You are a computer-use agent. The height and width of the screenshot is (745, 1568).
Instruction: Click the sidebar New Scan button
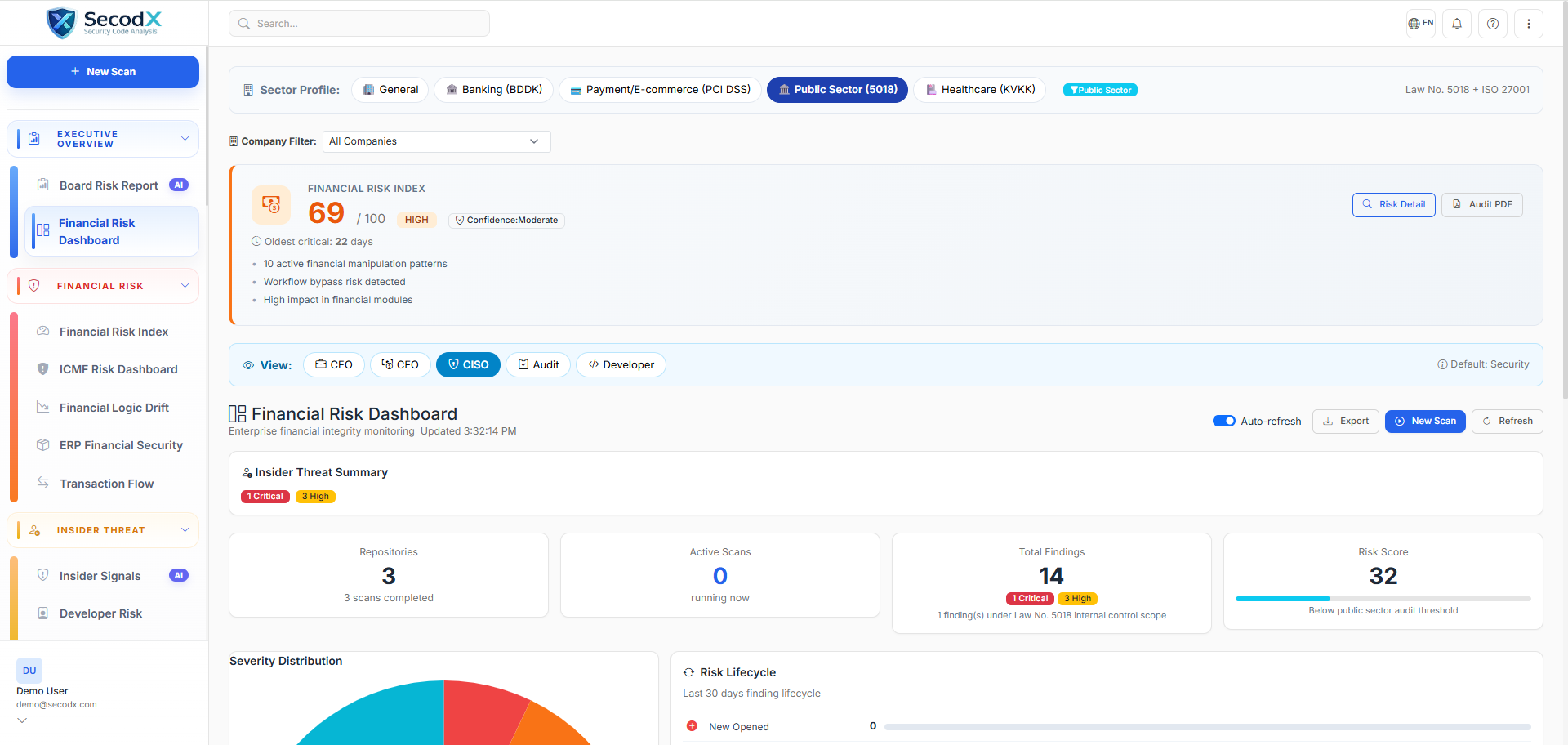103,72
